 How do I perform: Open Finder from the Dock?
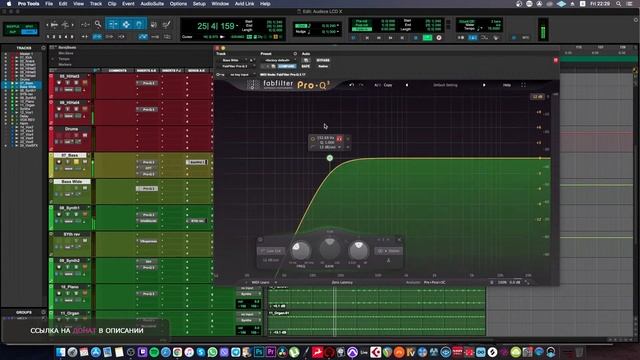61,352
